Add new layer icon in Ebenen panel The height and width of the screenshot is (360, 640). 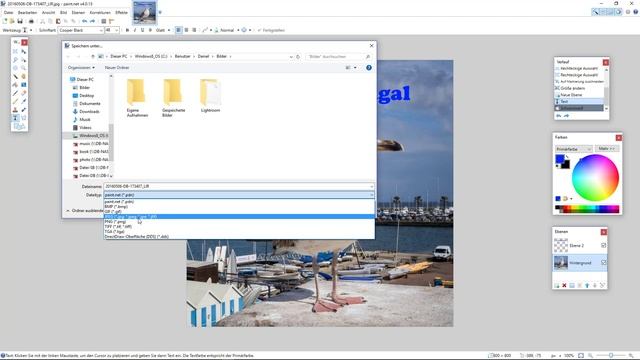coord(557,285)
